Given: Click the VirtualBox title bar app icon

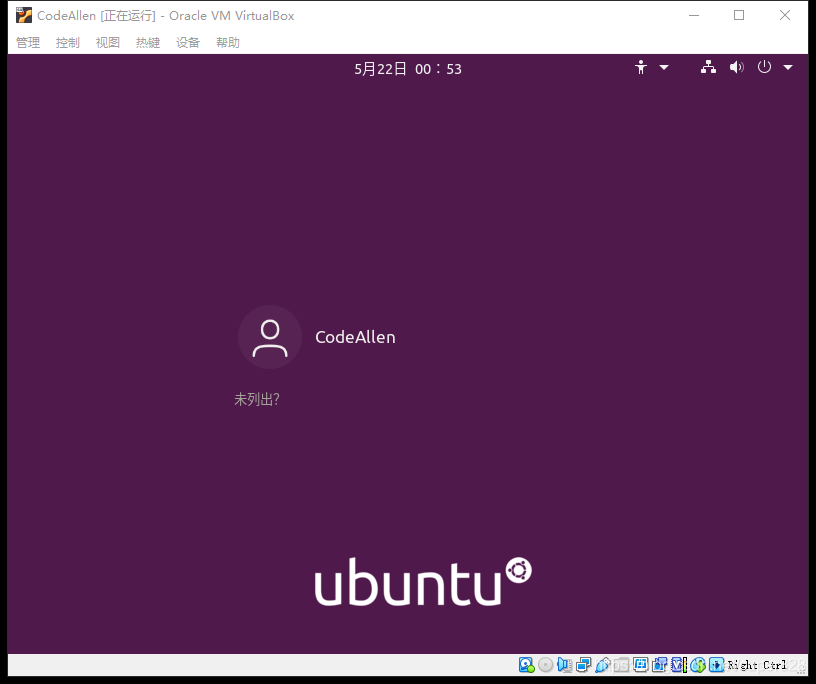Looking at the screenshot, I should [23, 16].
